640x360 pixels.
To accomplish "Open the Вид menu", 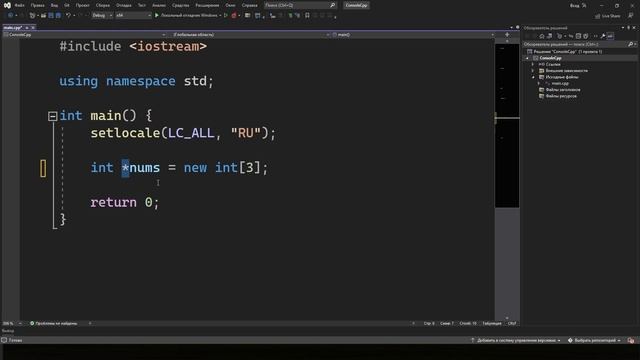I will [54, 5].
